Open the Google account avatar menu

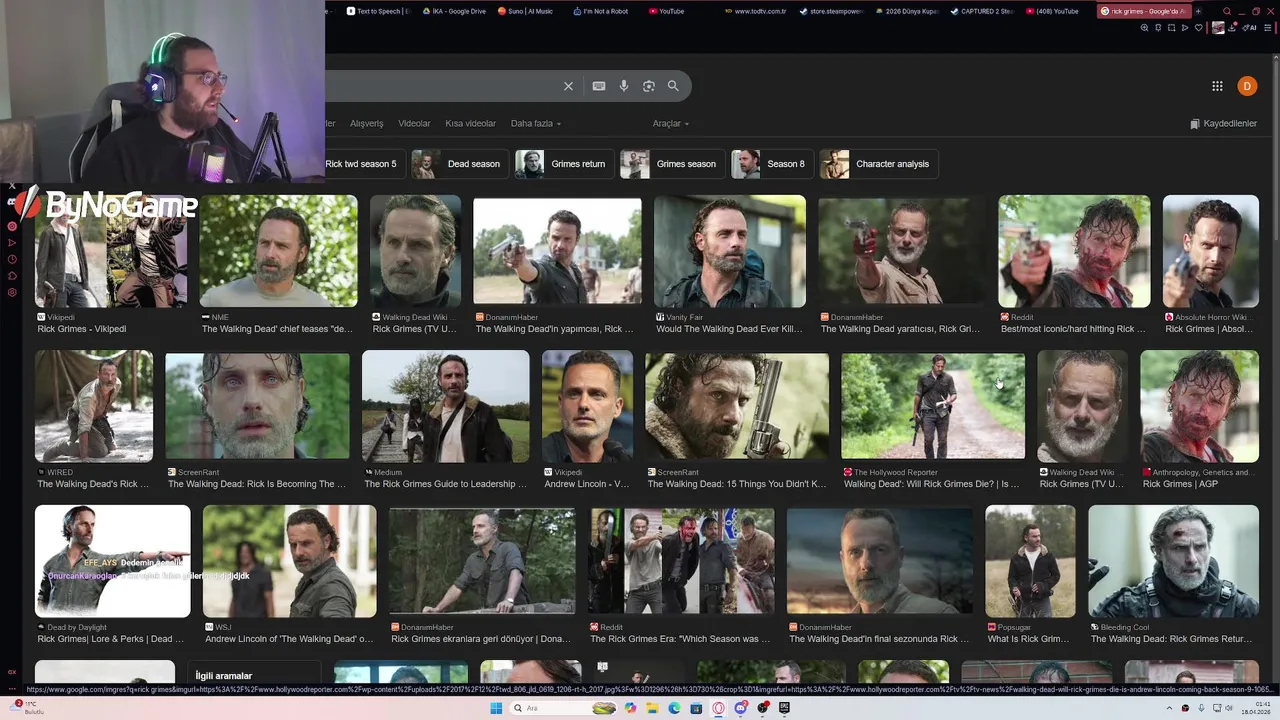tap(1246, 86)
